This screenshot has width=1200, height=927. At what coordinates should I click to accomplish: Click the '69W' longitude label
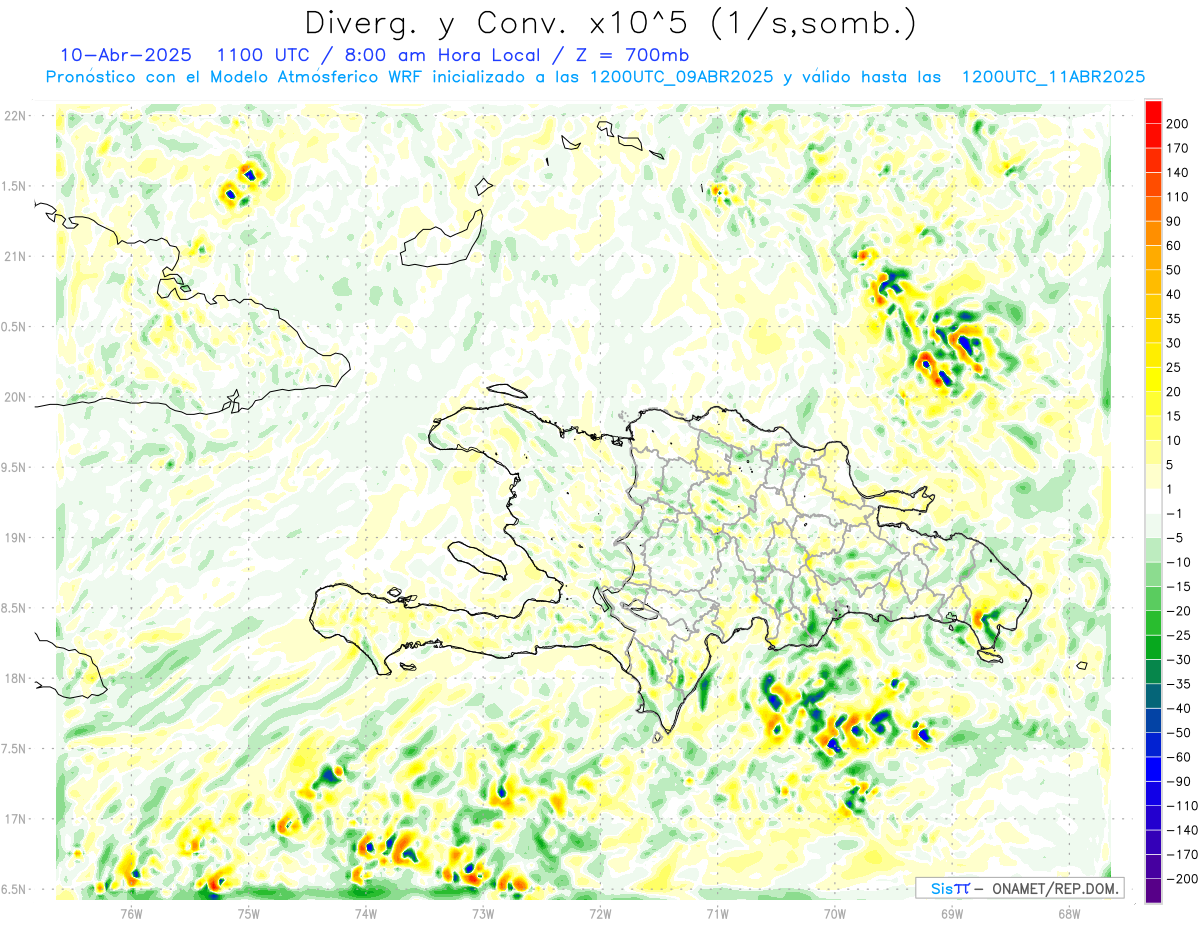point(952,912)
